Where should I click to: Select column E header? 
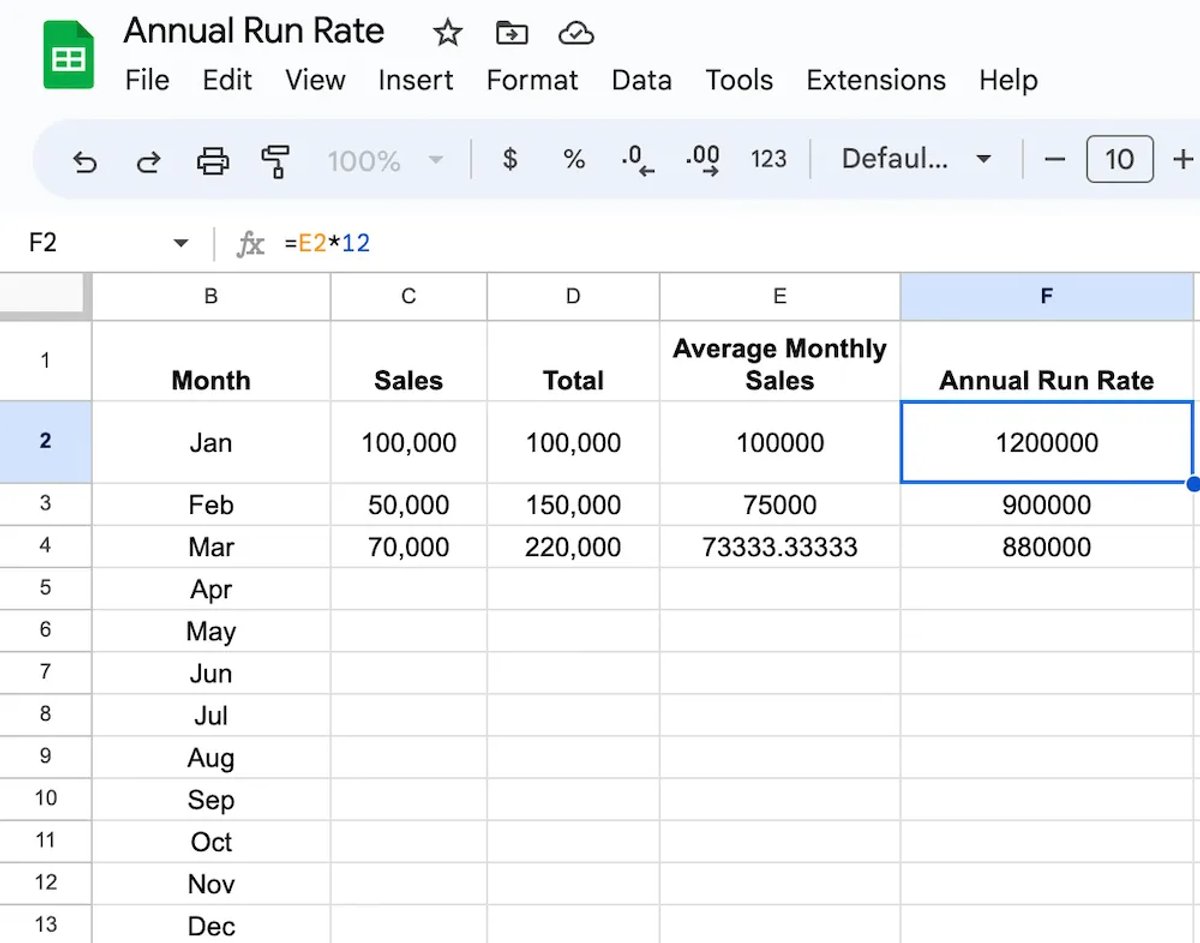tap(780, 296)
